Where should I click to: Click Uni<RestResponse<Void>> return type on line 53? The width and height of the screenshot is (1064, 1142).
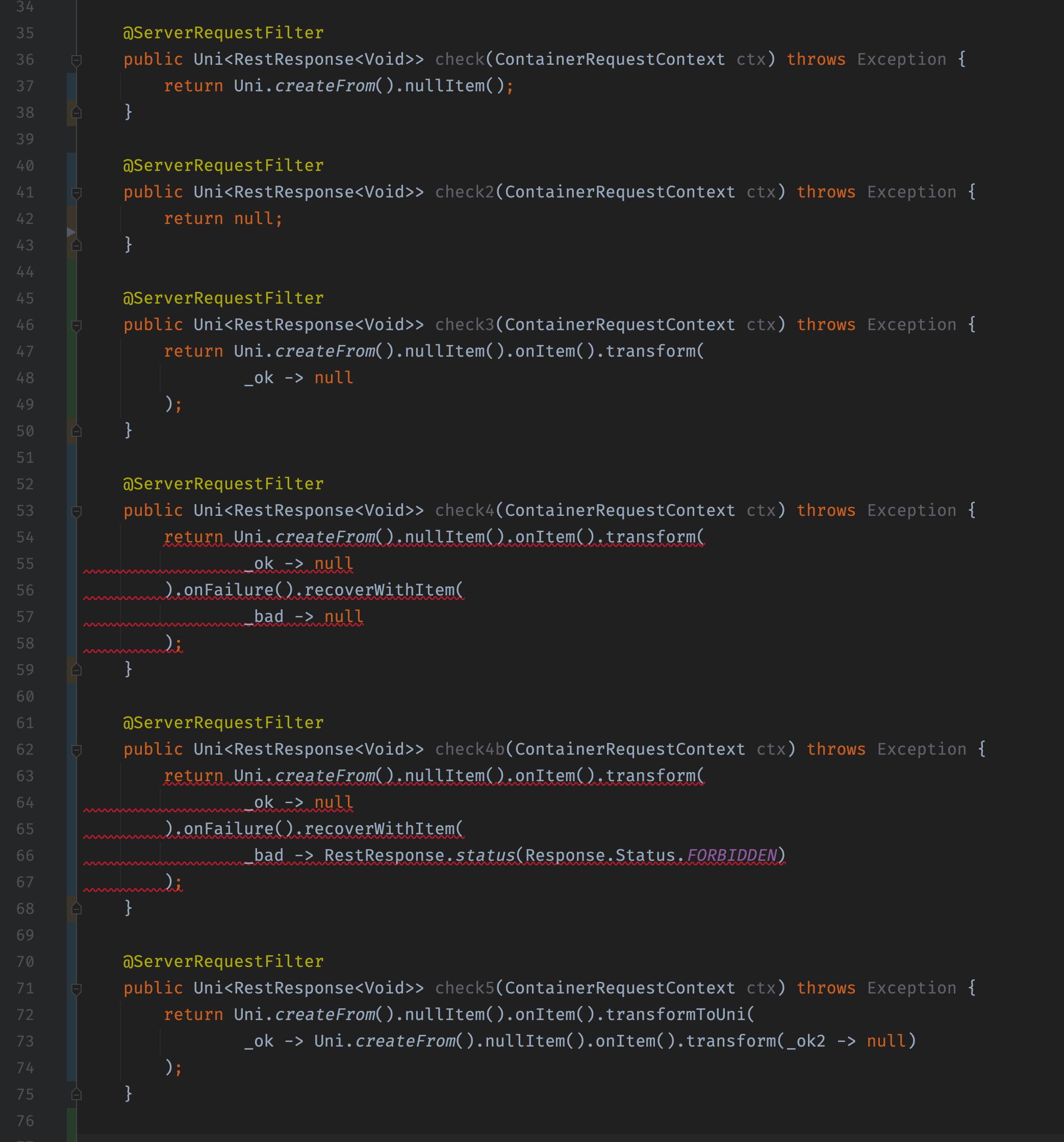309,511
